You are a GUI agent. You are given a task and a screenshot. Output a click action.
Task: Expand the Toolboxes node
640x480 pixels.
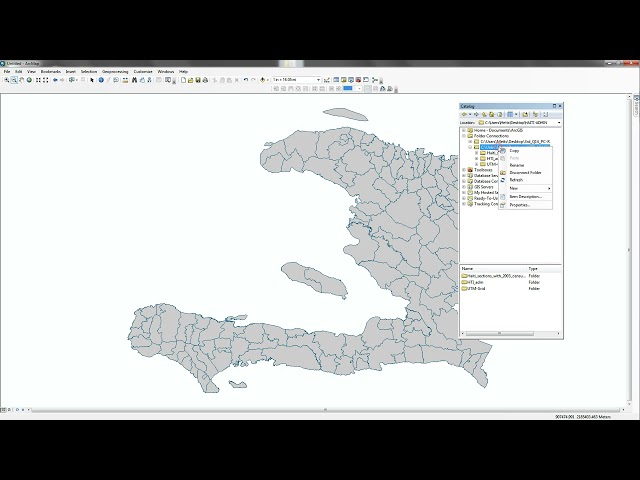464,170
